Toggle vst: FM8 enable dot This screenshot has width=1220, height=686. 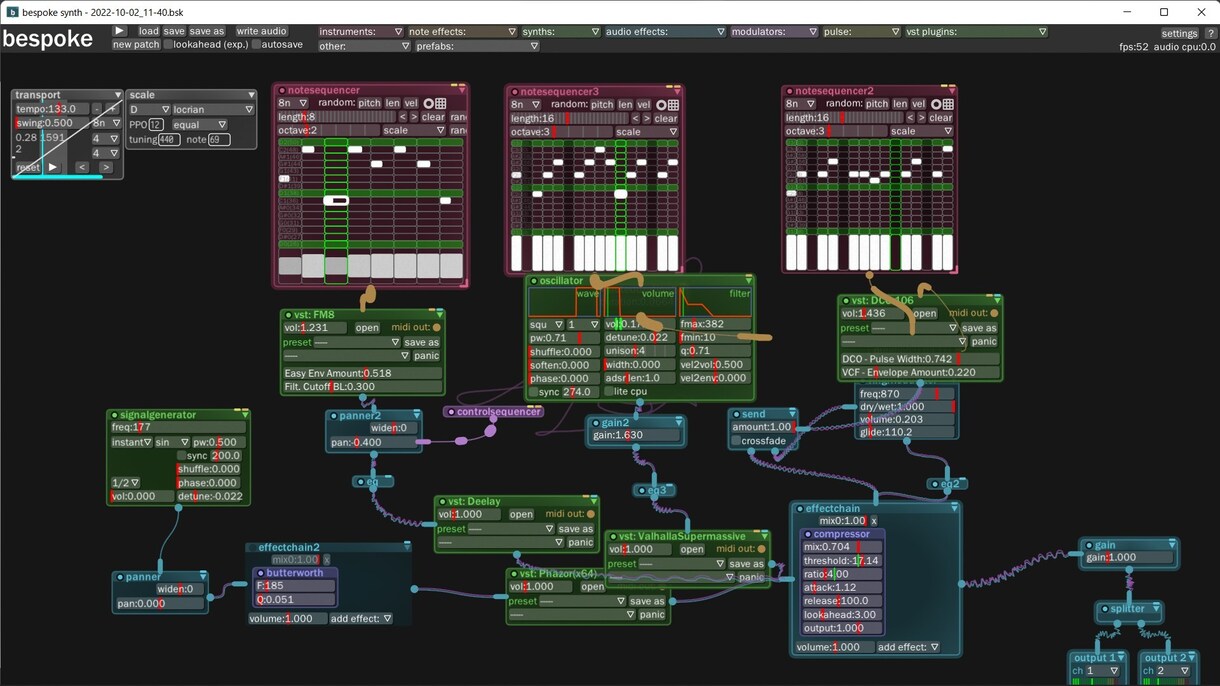click(x=287, y=314)
